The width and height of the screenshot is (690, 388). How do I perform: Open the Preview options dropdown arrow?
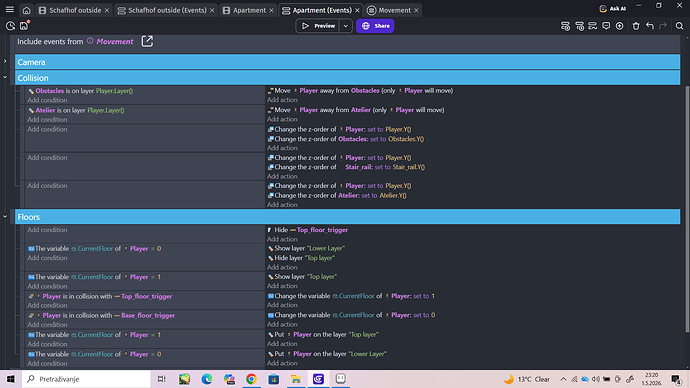click(345, 26)
